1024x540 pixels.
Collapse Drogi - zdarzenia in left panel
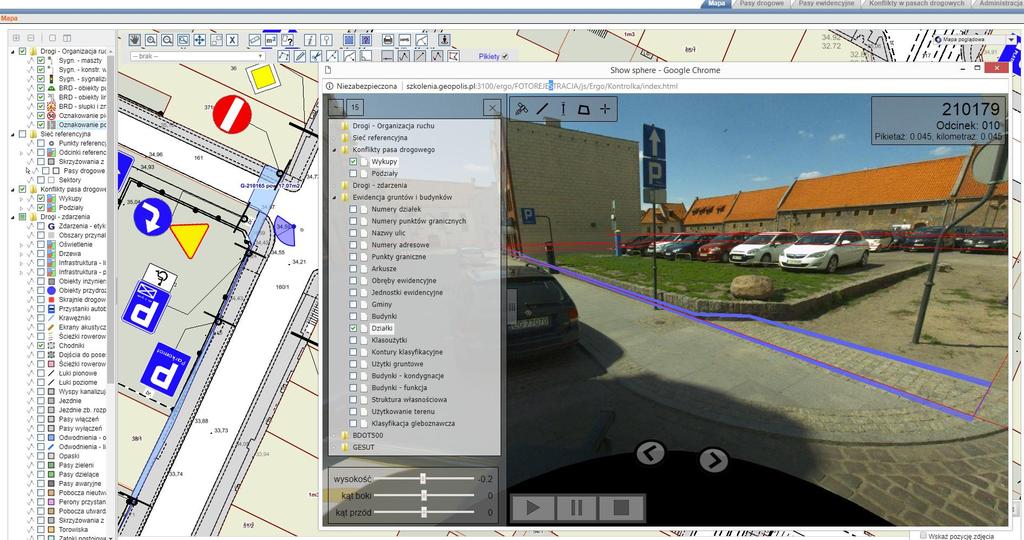(x=13, y=217)
